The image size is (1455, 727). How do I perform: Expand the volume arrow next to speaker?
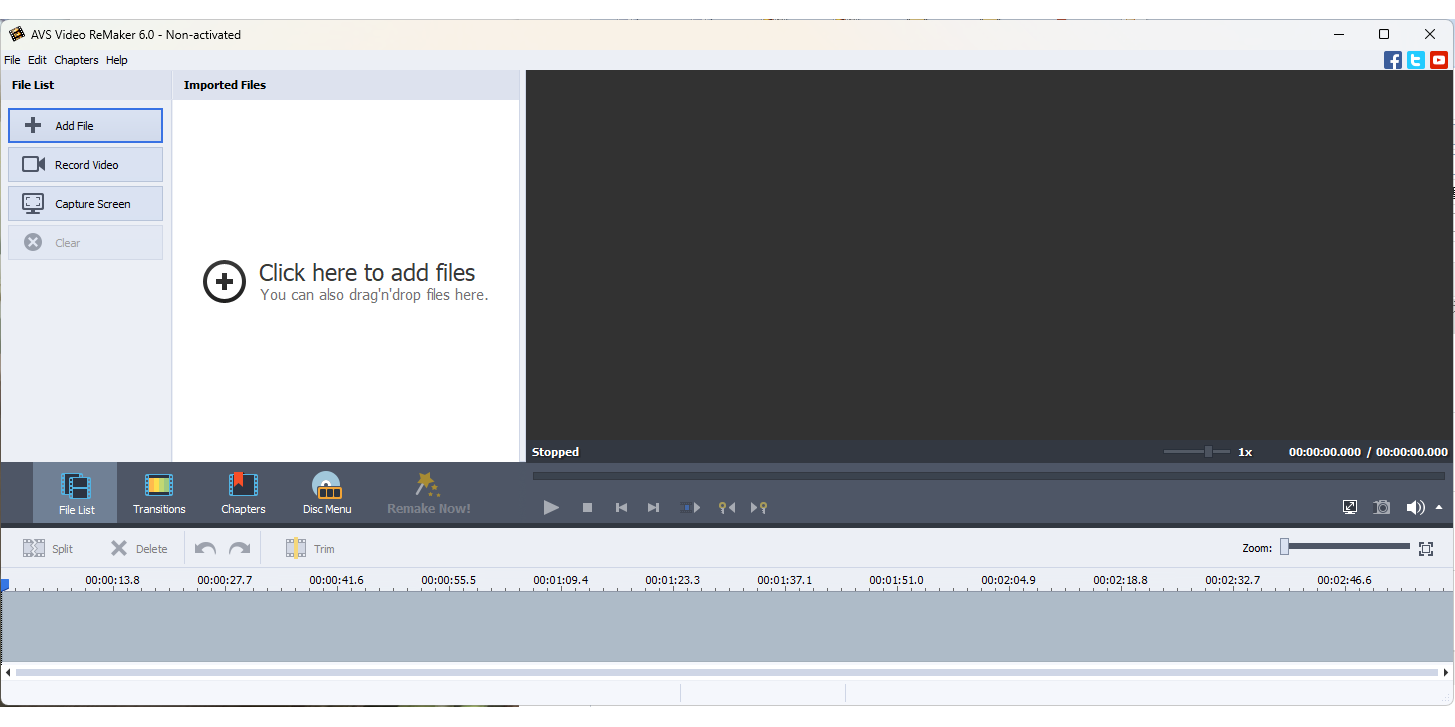pyautogui.click(x=1439, y=507)
